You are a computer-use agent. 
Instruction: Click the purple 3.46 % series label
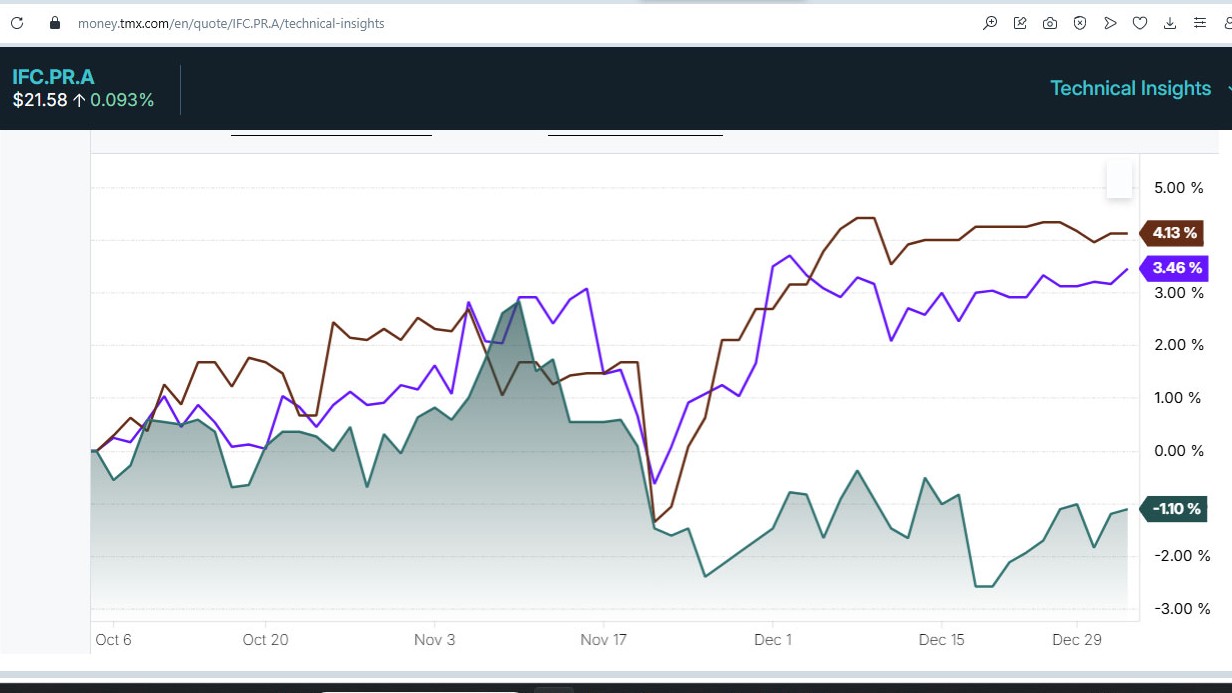tap(1174, 268)
